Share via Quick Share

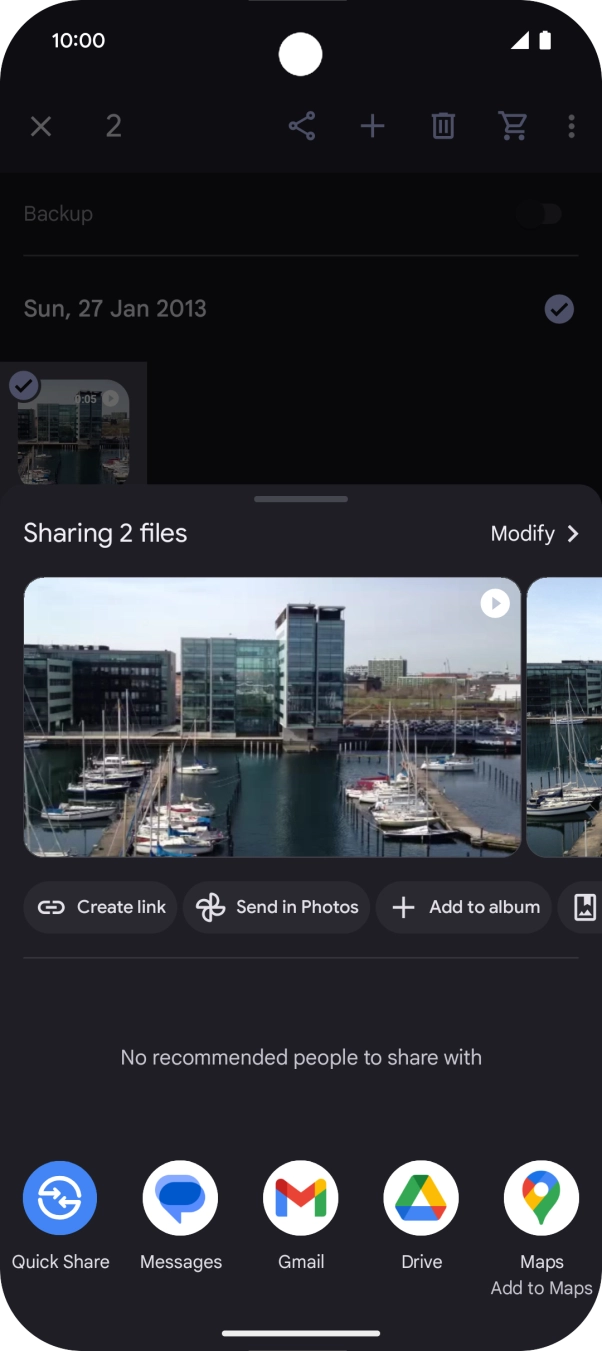click(x=60, y=1198)
